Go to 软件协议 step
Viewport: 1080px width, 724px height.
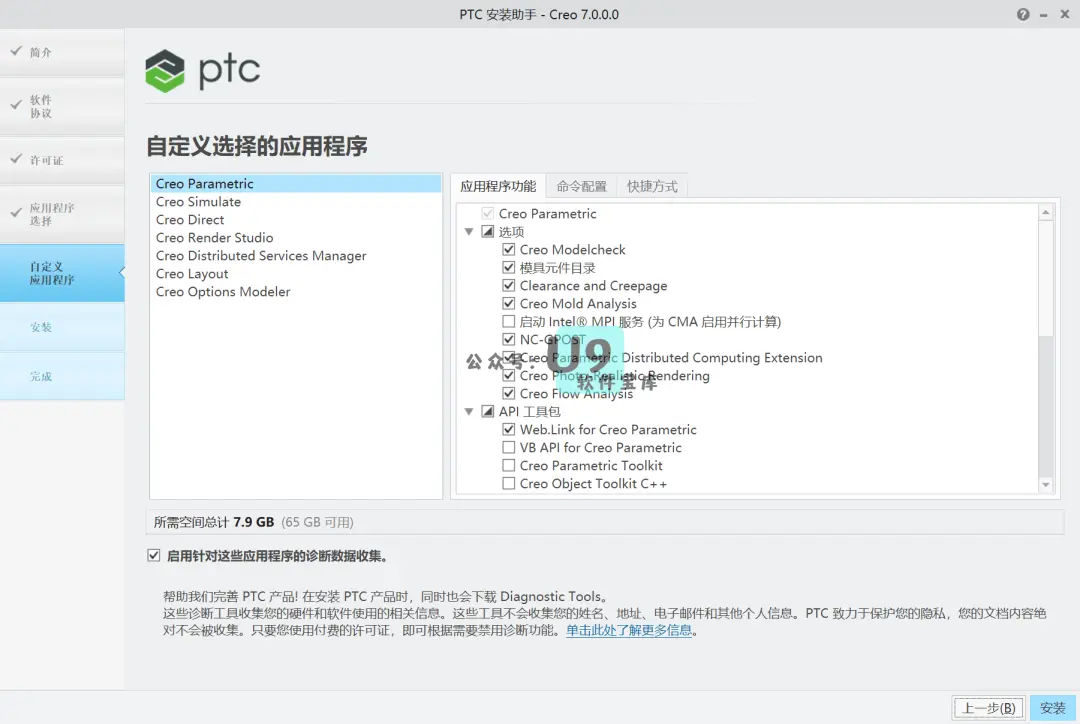click(62, 106)
